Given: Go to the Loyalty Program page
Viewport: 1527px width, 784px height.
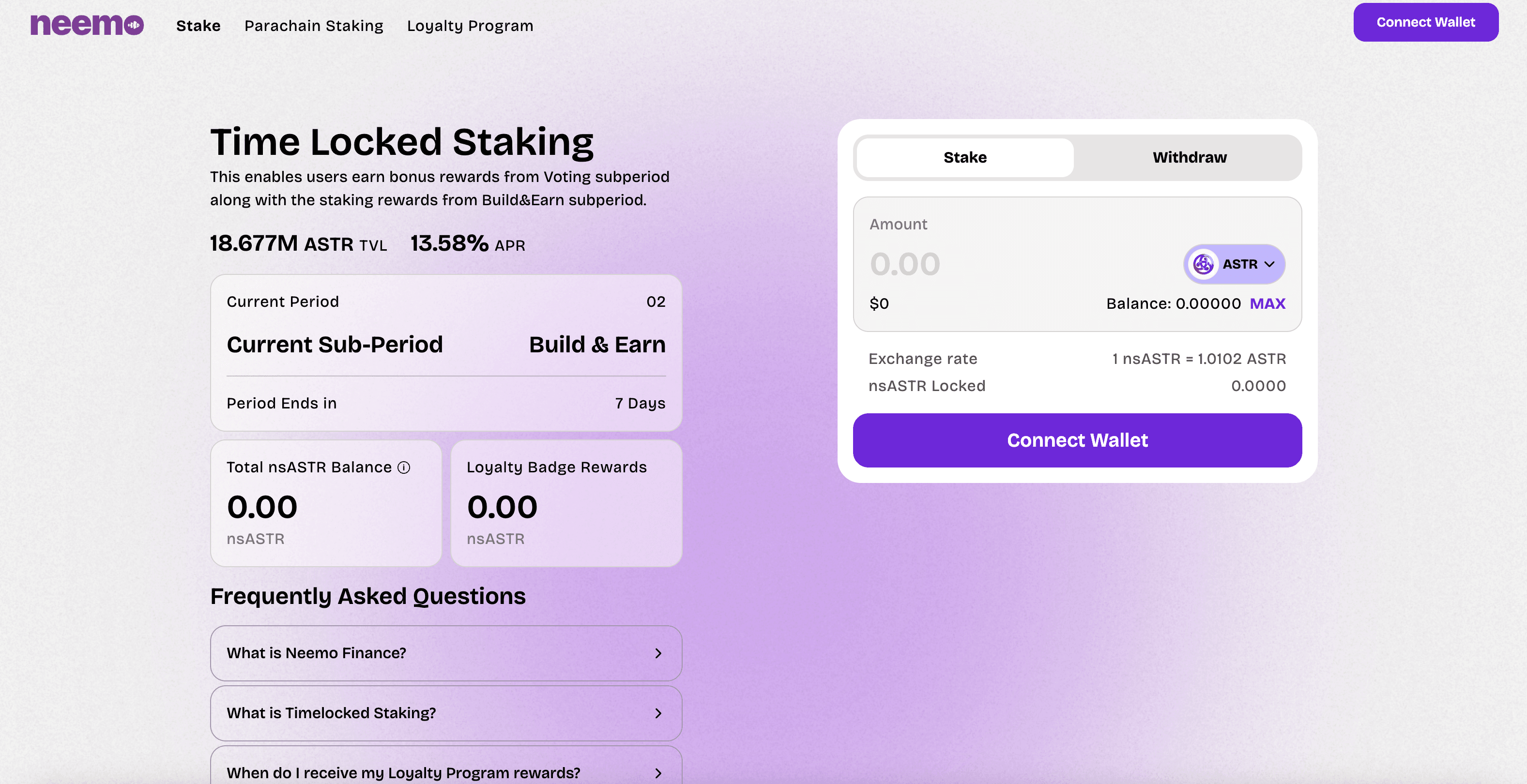Looking at the screenshot, I should [470, 26].
